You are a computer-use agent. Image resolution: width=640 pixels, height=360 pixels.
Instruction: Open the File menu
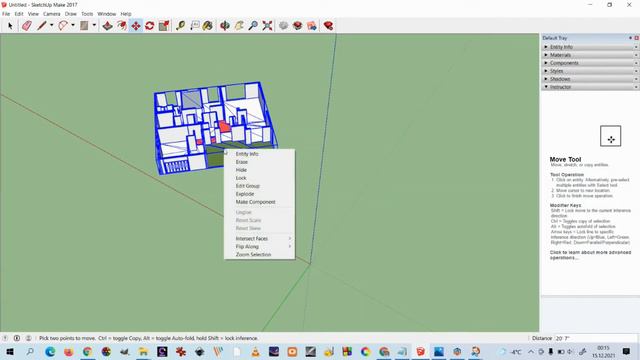pyautogui.click(x=6, y=14)
